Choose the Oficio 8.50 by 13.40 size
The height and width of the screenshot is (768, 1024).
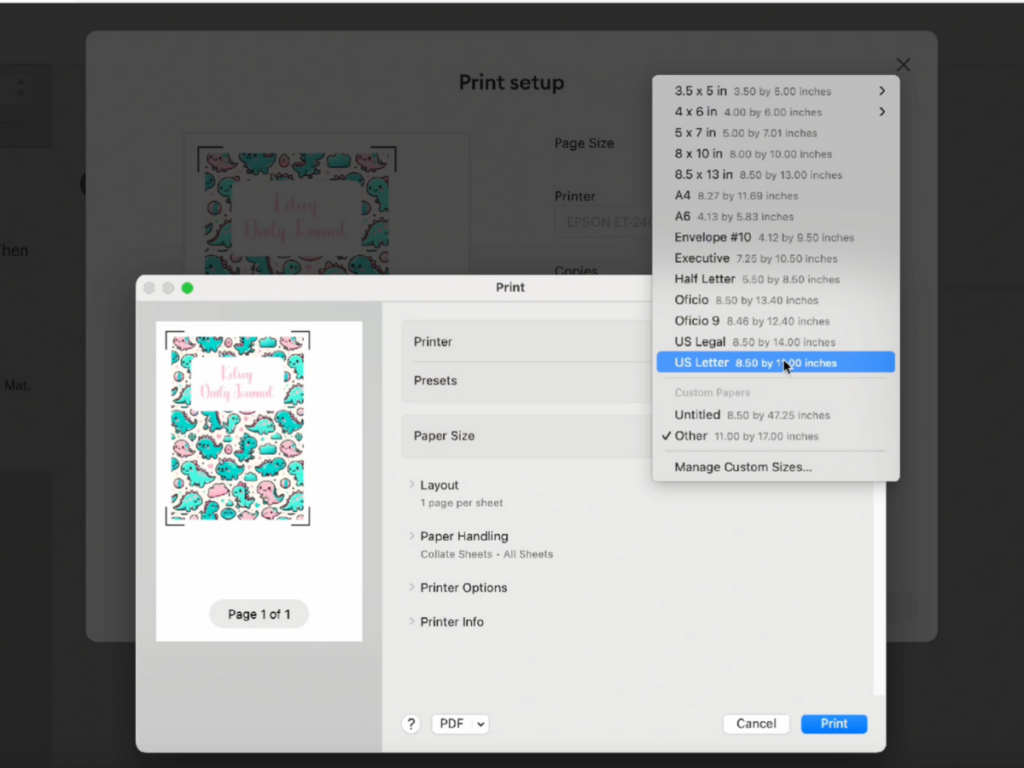coord(775,300)
